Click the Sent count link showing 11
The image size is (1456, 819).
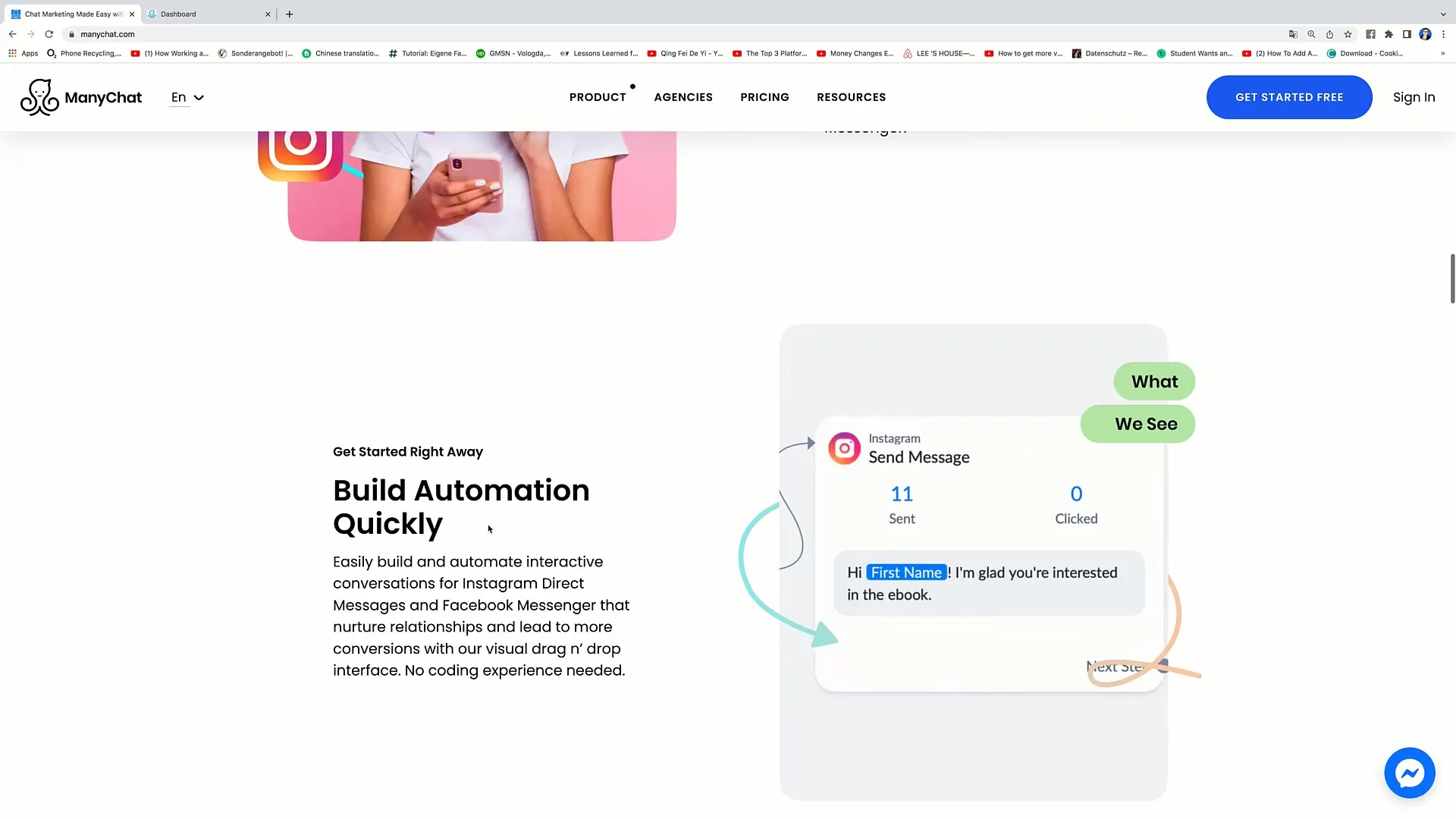901,493
